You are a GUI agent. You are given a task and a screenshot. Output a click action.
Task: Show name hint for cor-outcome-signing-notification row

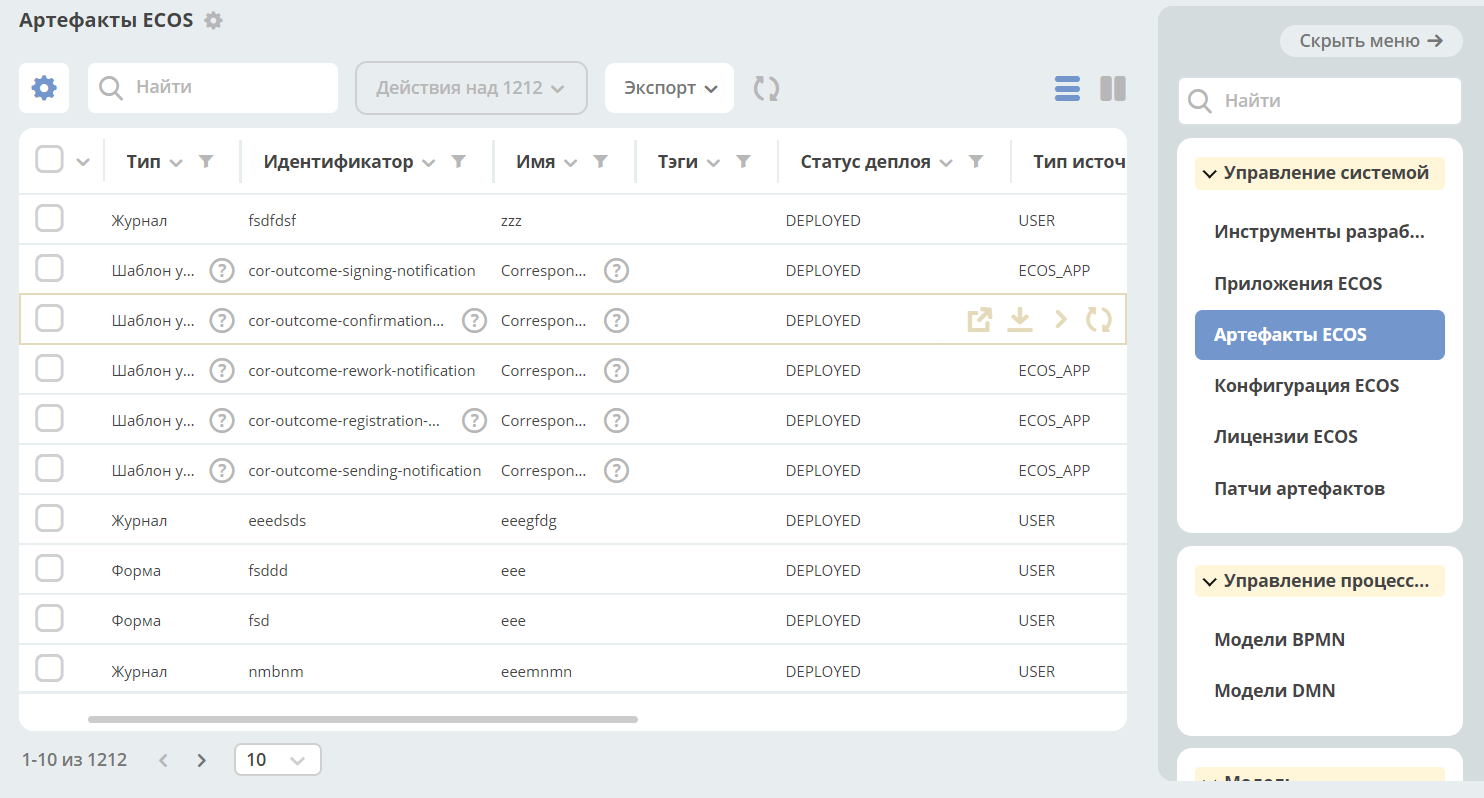tap(617, 270)
